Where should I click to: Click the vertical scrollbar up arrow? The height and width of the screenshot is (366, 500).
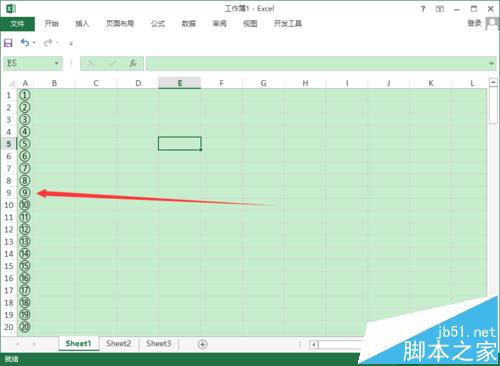pos(493,82)
